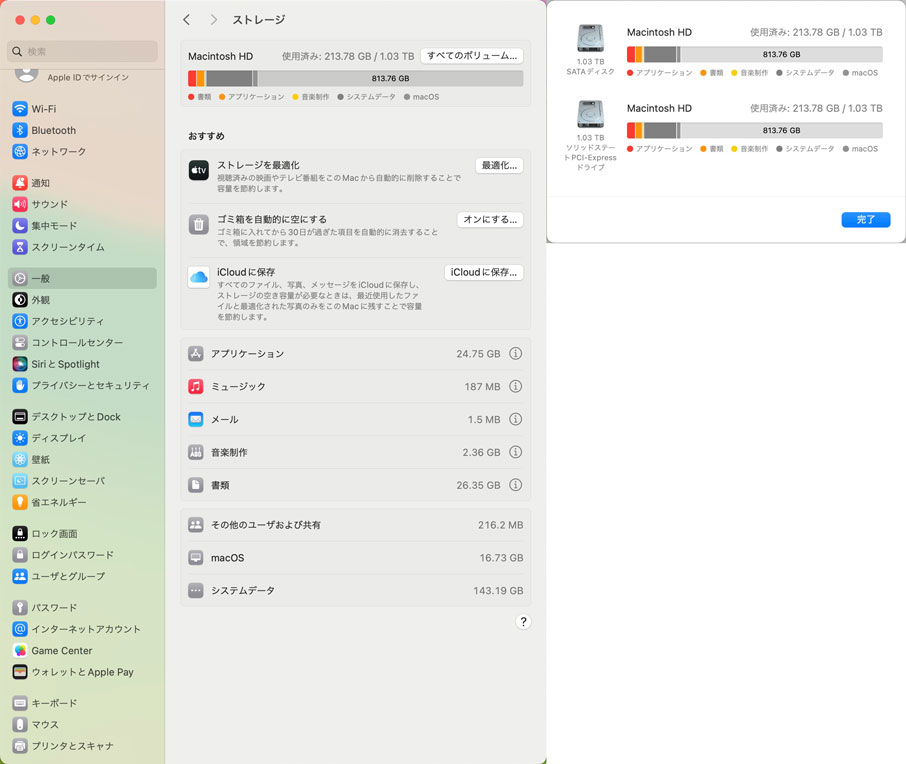
Task: Select the ソリッドステート PCI-Express drive icon
Action: pos(590,114)
